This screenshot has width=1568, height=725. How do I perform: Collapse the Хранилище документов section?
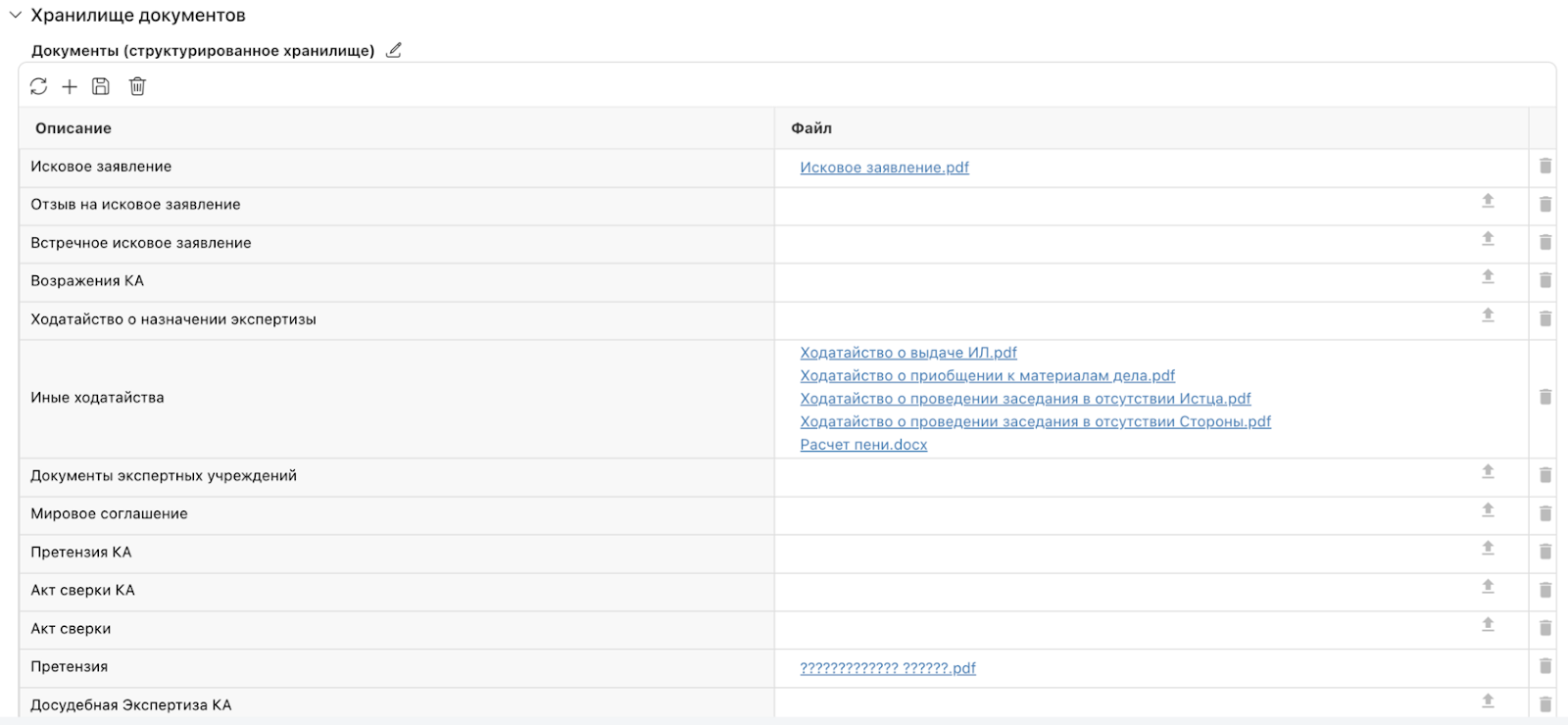click(x=15, y=16)
